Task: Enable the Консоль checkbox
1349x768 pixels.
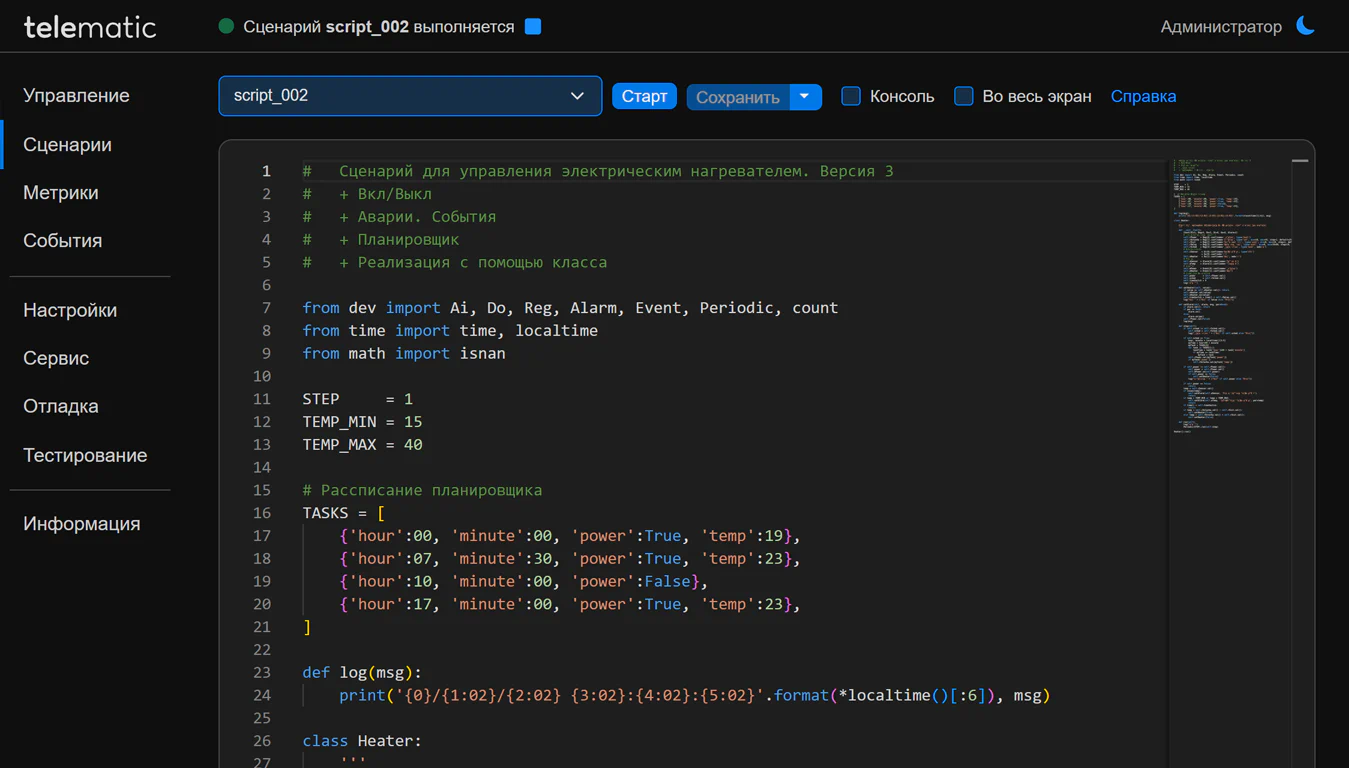Action: (851, 96)
